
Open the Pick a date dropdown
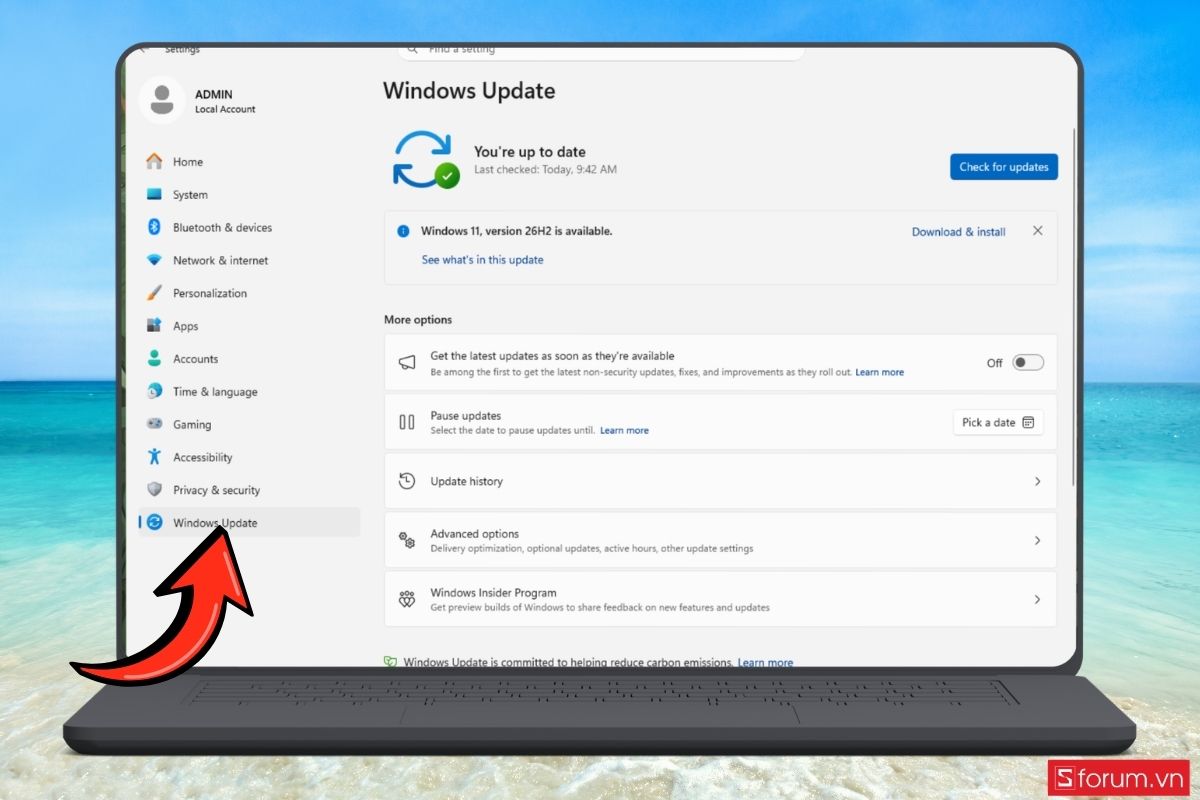coord(998,422)
